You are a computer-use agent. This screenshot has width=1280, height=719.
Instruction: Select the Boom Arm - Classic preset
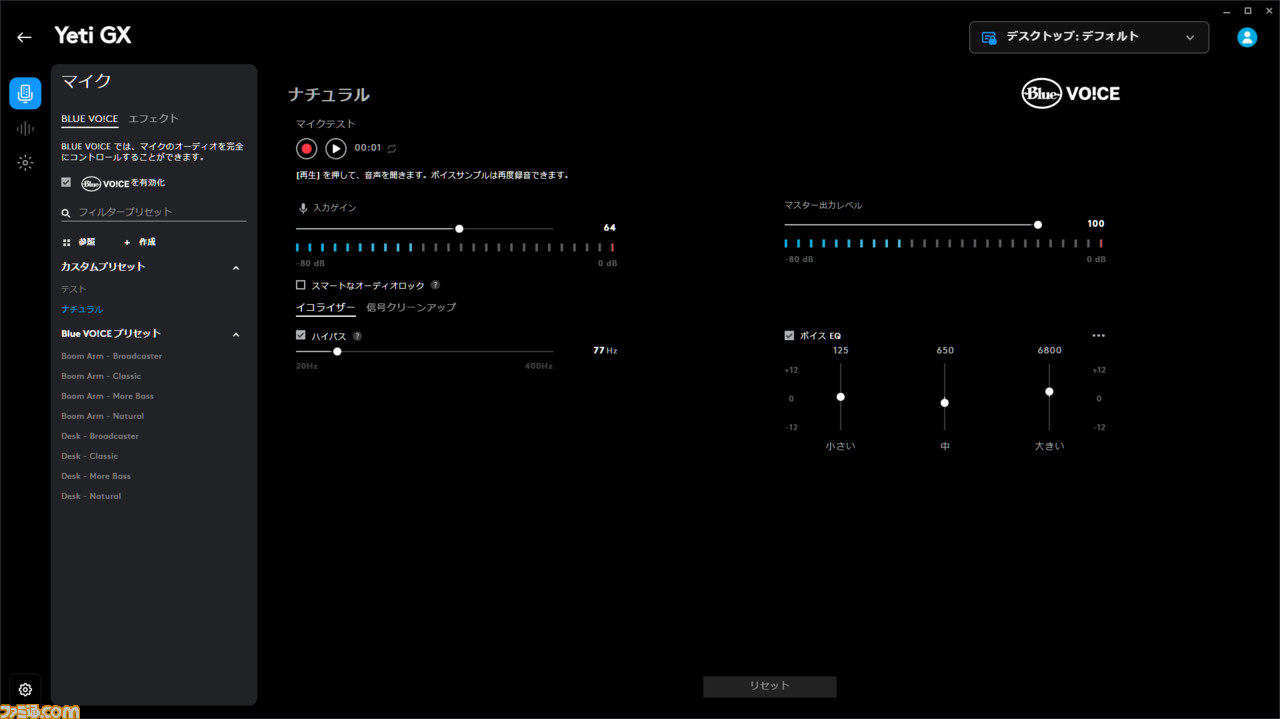tap(101, 376)
